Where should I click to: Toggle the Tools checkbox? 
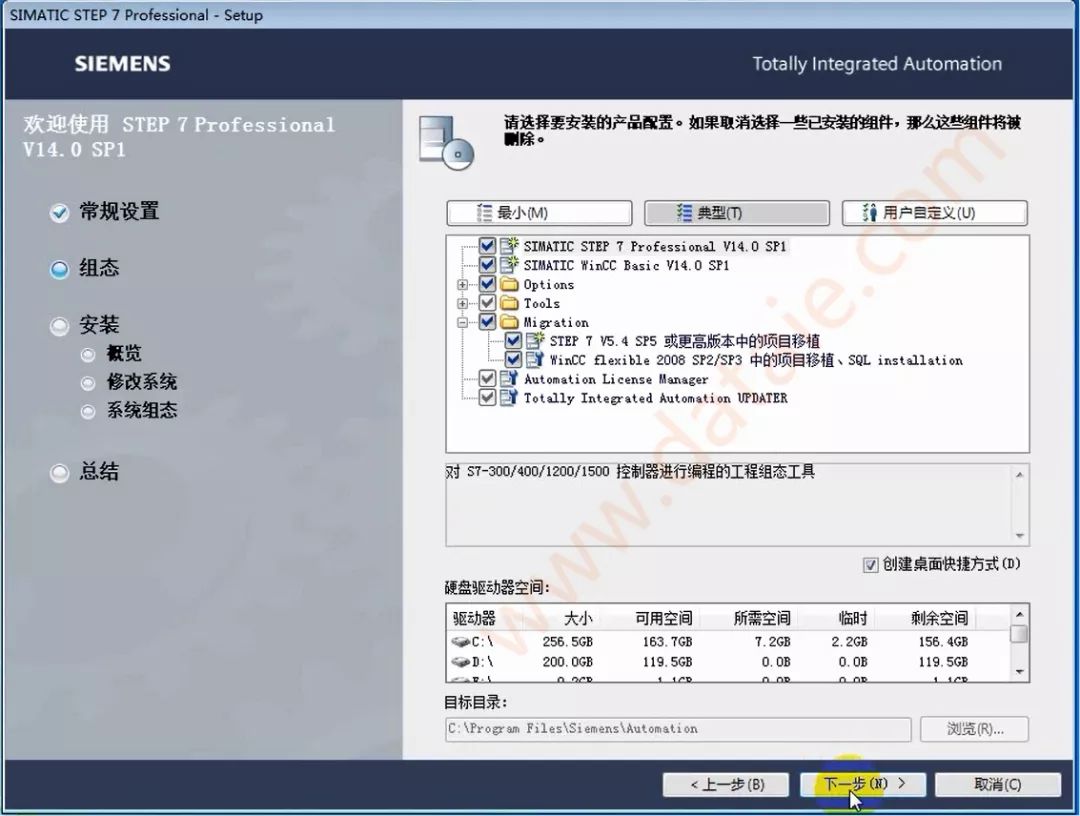[488, 303]
